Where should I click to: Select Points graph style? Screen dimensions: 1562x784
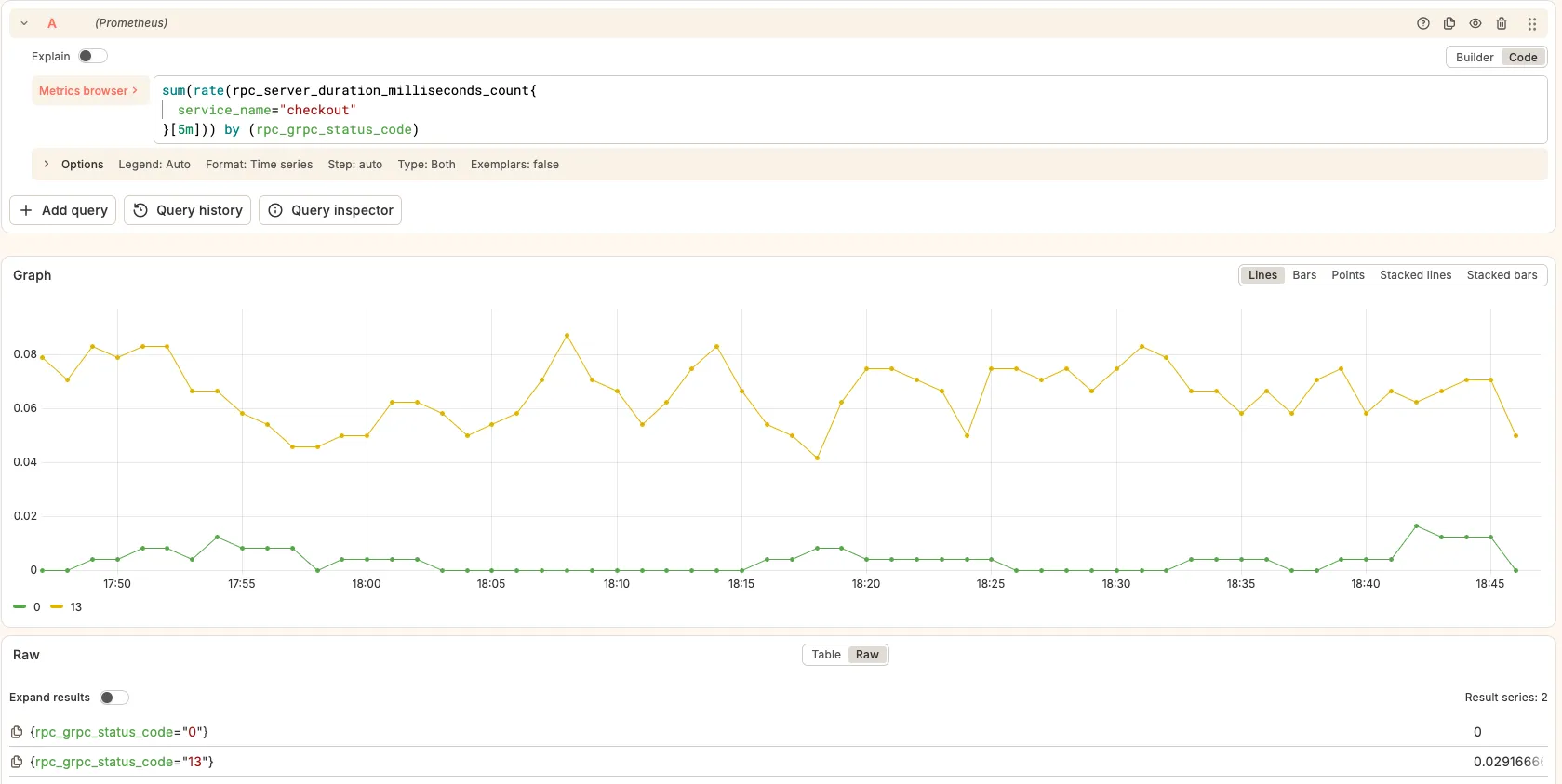[1348, 275]
